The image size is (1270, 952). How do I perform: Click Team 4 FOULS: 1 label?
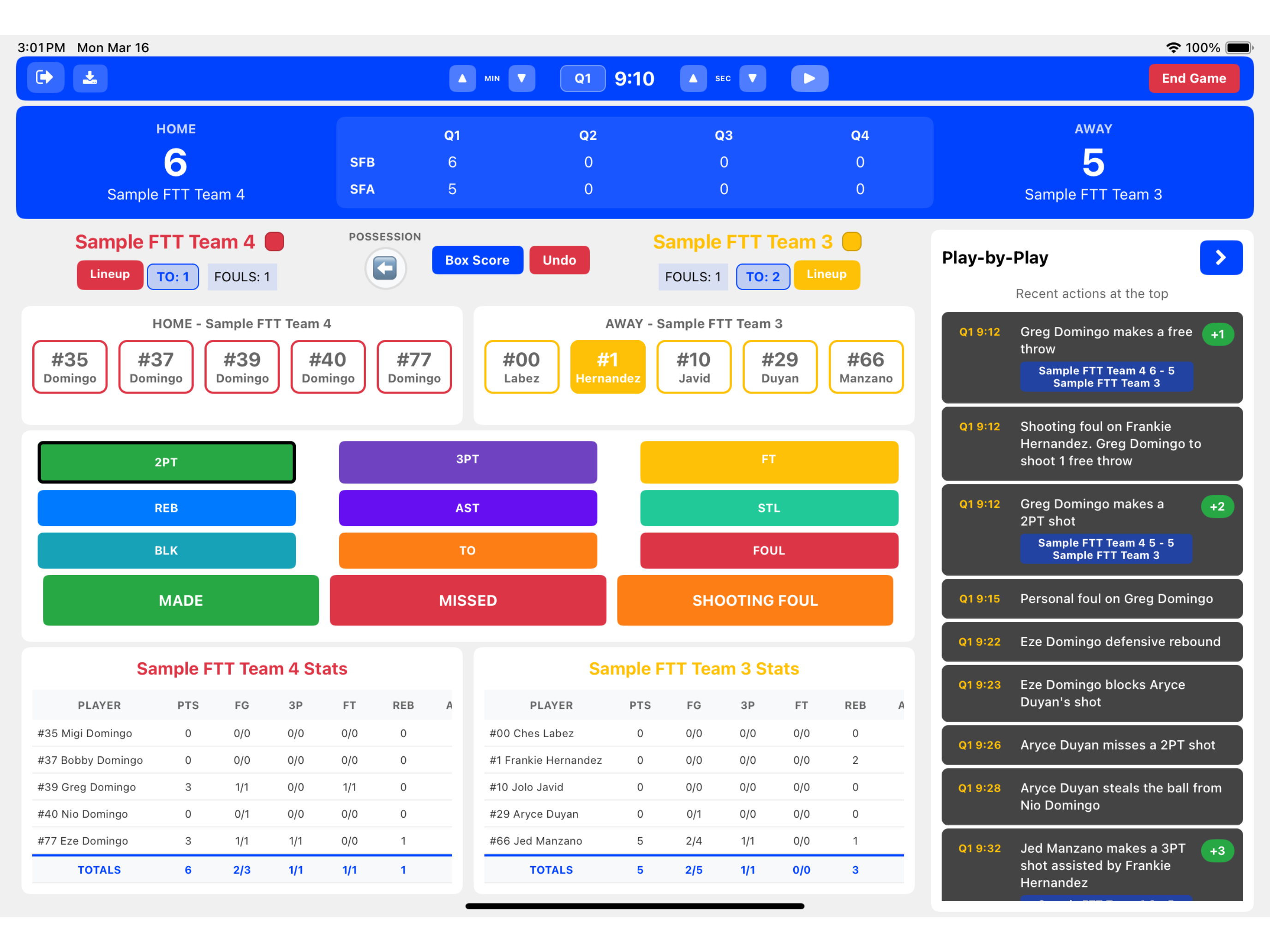click(242, 277)
